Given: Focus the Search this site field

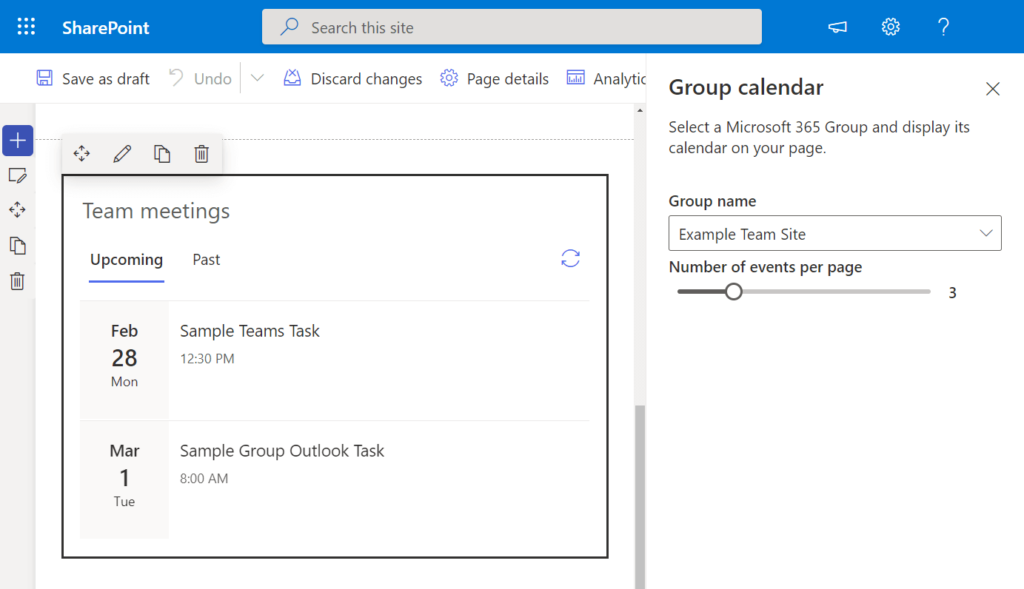Looking at the screenshot, I should pyautogui.click(x=512, y=27).
